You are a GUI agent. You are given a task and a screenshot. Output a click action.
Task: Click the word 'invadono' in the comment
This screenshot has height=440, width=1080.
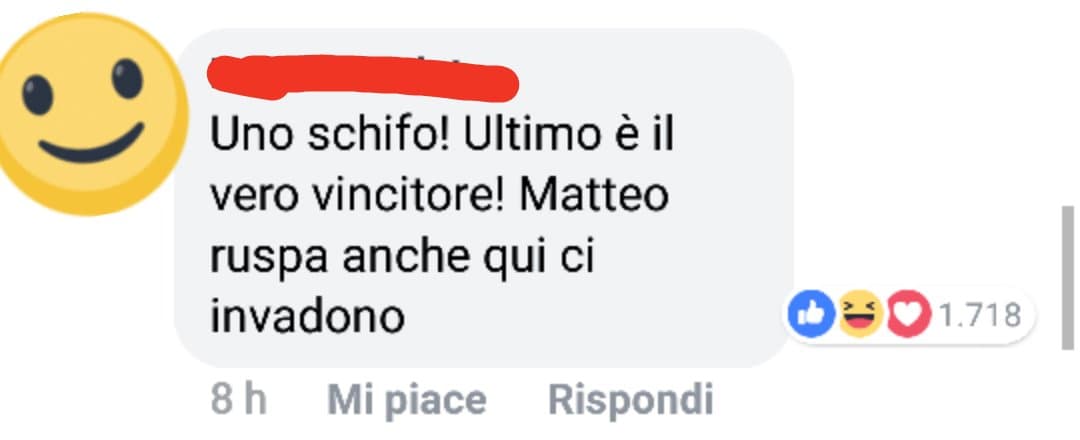coord(307,316)
